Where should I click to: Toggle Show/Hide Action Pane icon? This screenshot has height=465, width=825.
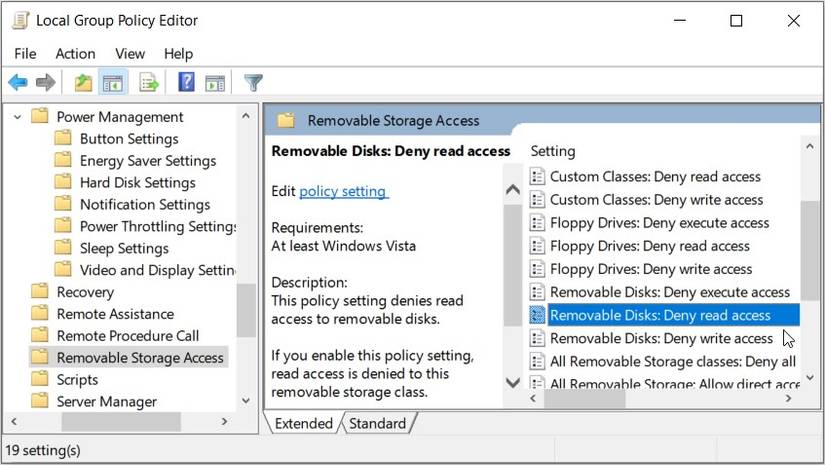(x=215, y=83)
